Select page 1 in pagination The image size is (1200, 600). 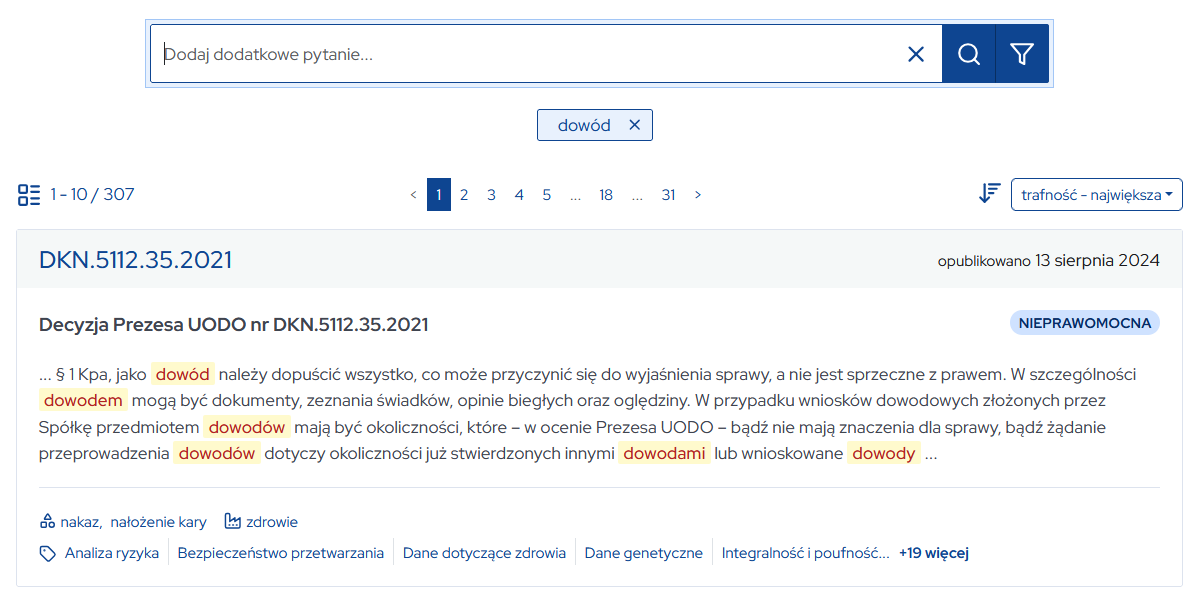pyautogui.click(x=439, y=194)
